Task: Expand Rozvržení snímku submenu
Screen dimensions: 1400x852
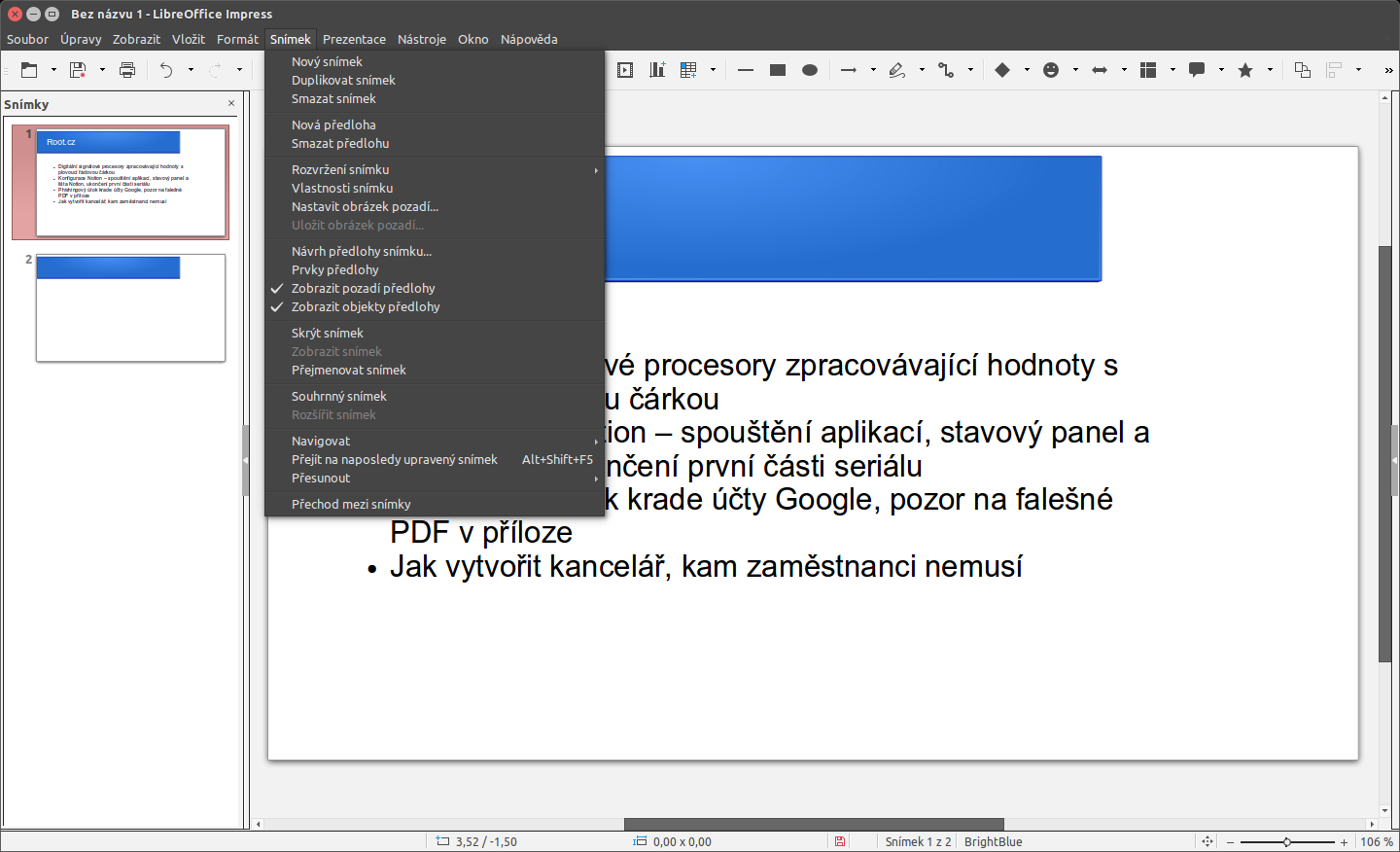Action: [435, 169]
